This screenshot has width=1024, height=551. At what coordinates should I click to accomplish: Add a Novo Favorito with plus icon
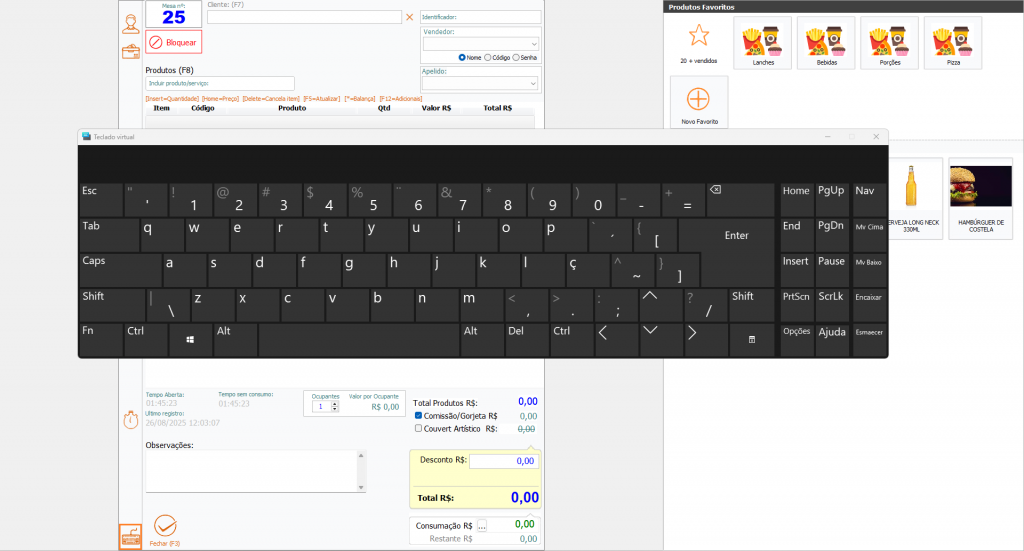[x=698, y=99]
